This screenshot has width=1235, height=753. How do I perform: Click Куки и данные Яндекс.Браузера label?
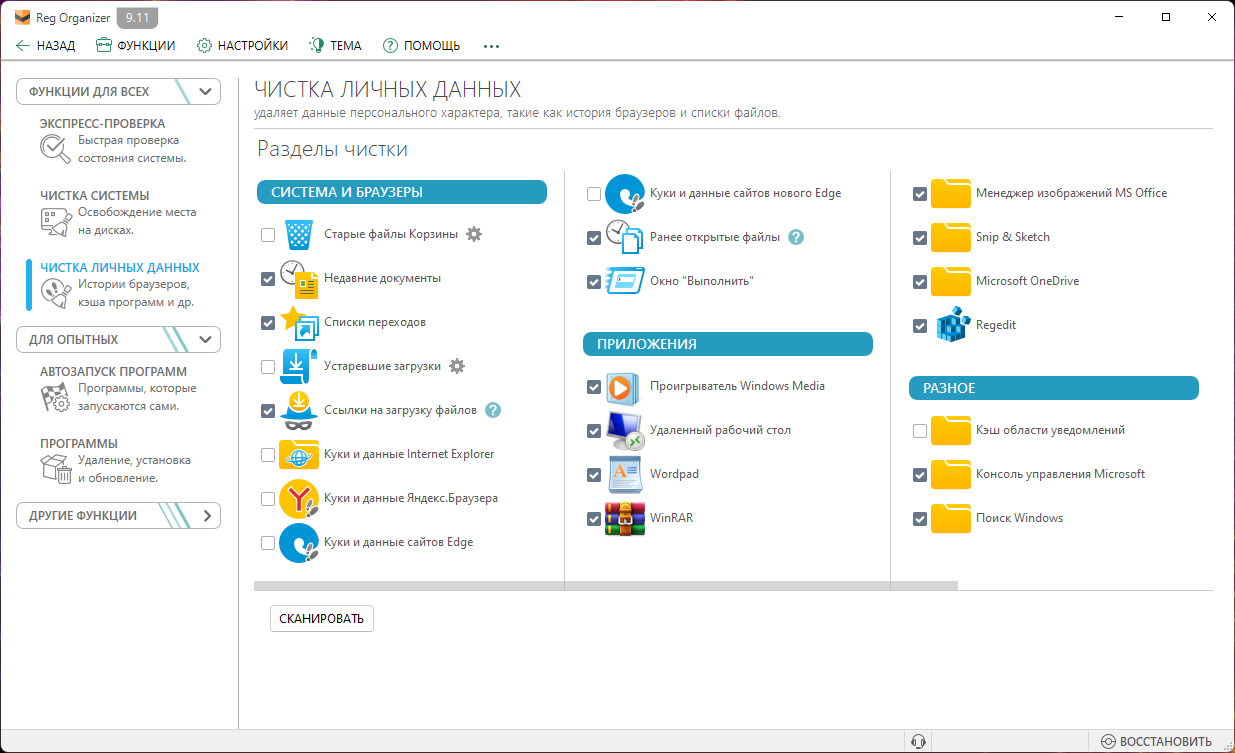411,498
